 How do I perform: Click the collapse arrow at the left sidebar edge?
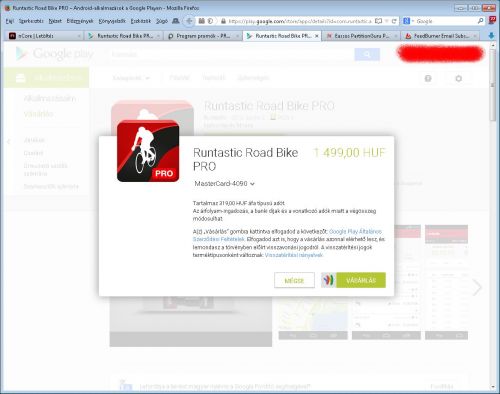[9, 142]
